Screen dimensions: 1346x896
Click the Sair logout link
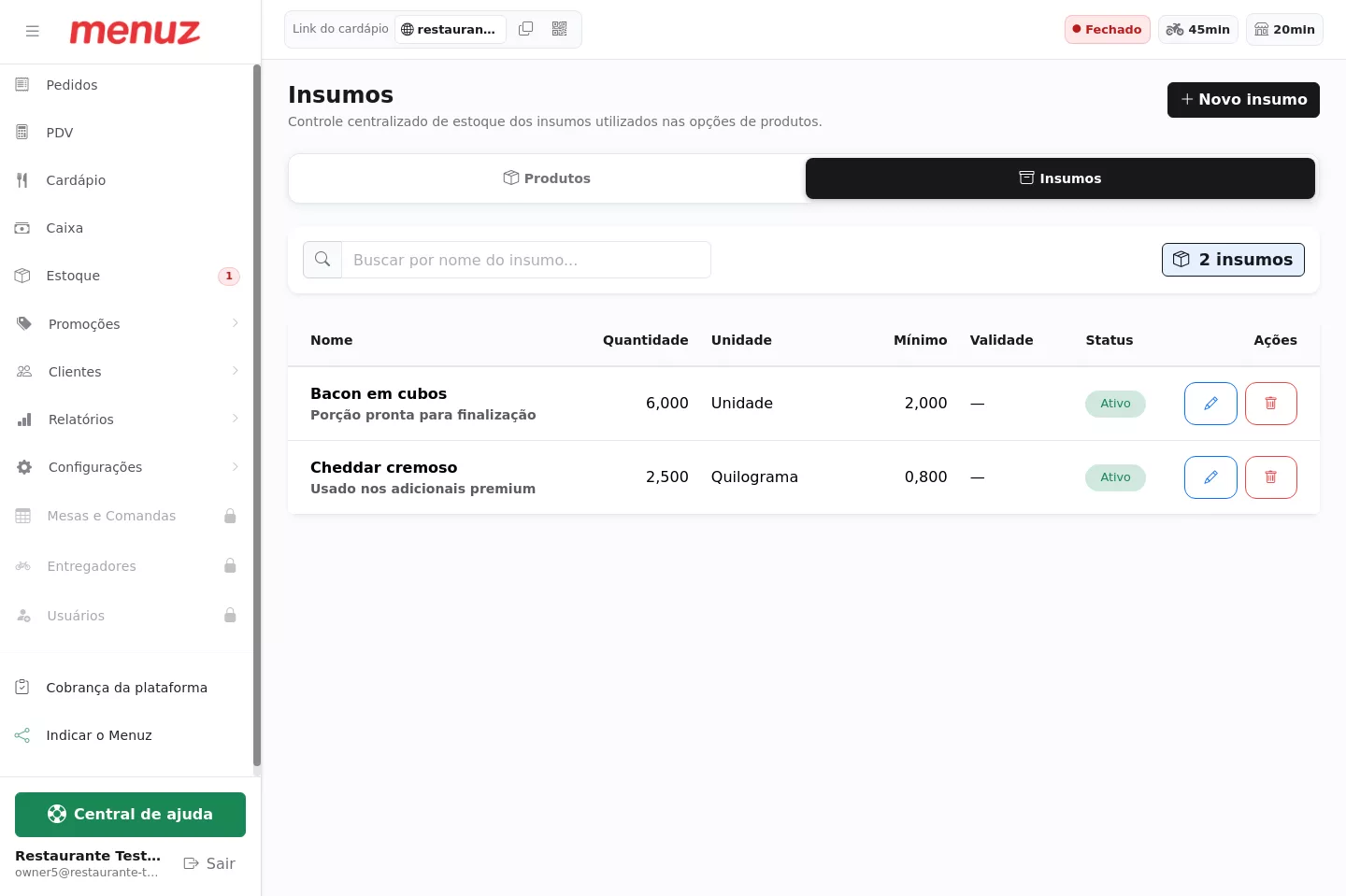click(209, 863)
